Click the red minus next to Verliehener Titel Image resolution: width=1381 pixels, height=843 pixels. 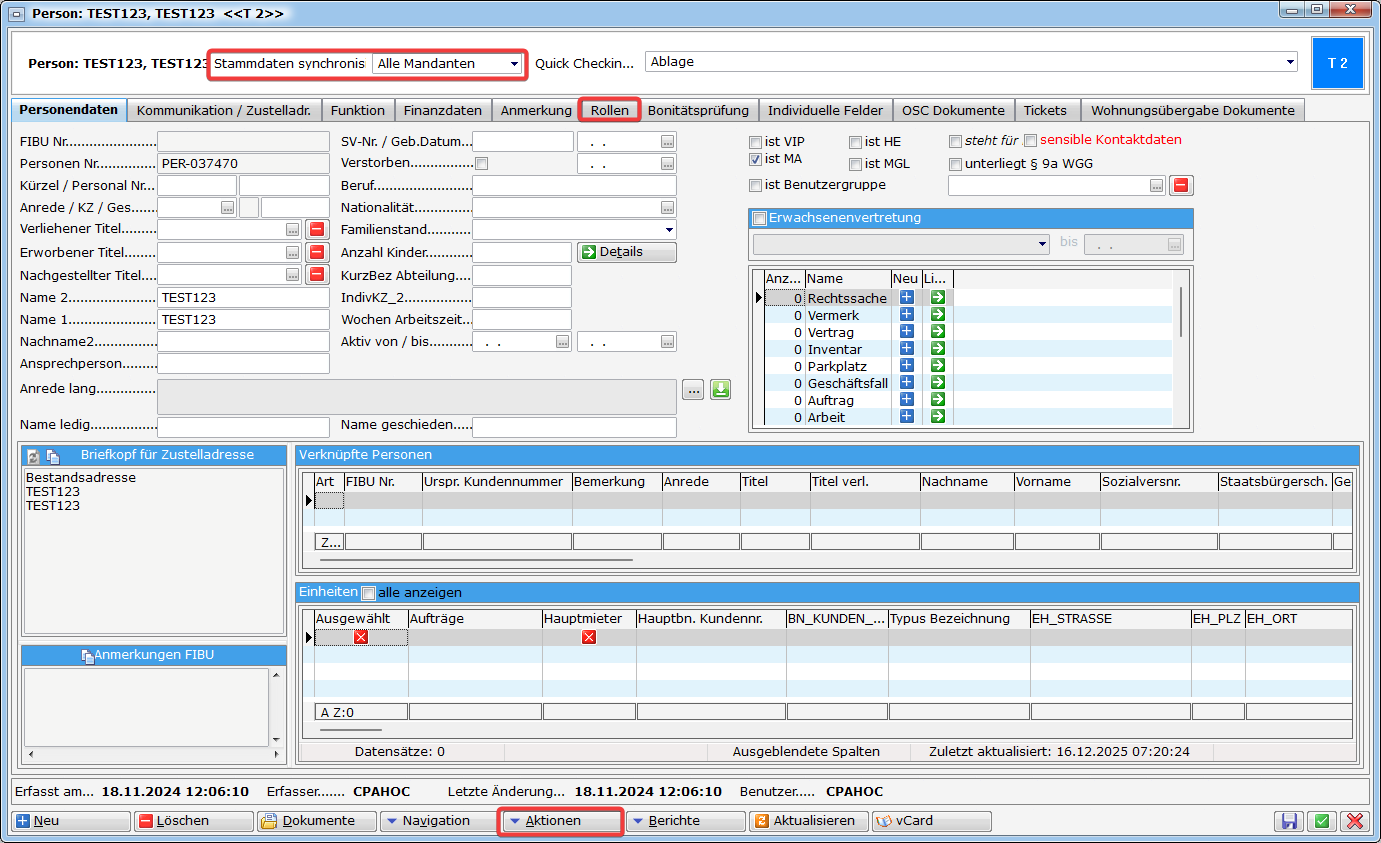(x=317, y=230)
